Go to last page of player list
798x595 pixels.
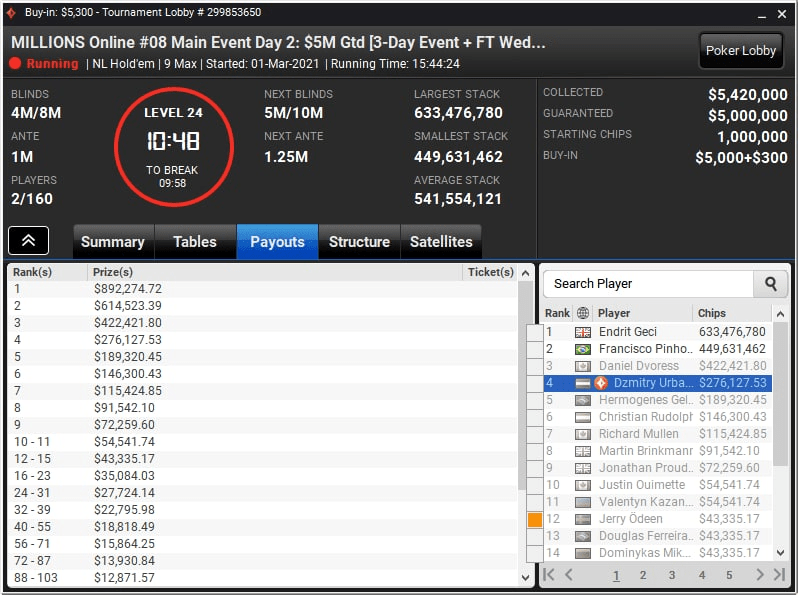779,575
